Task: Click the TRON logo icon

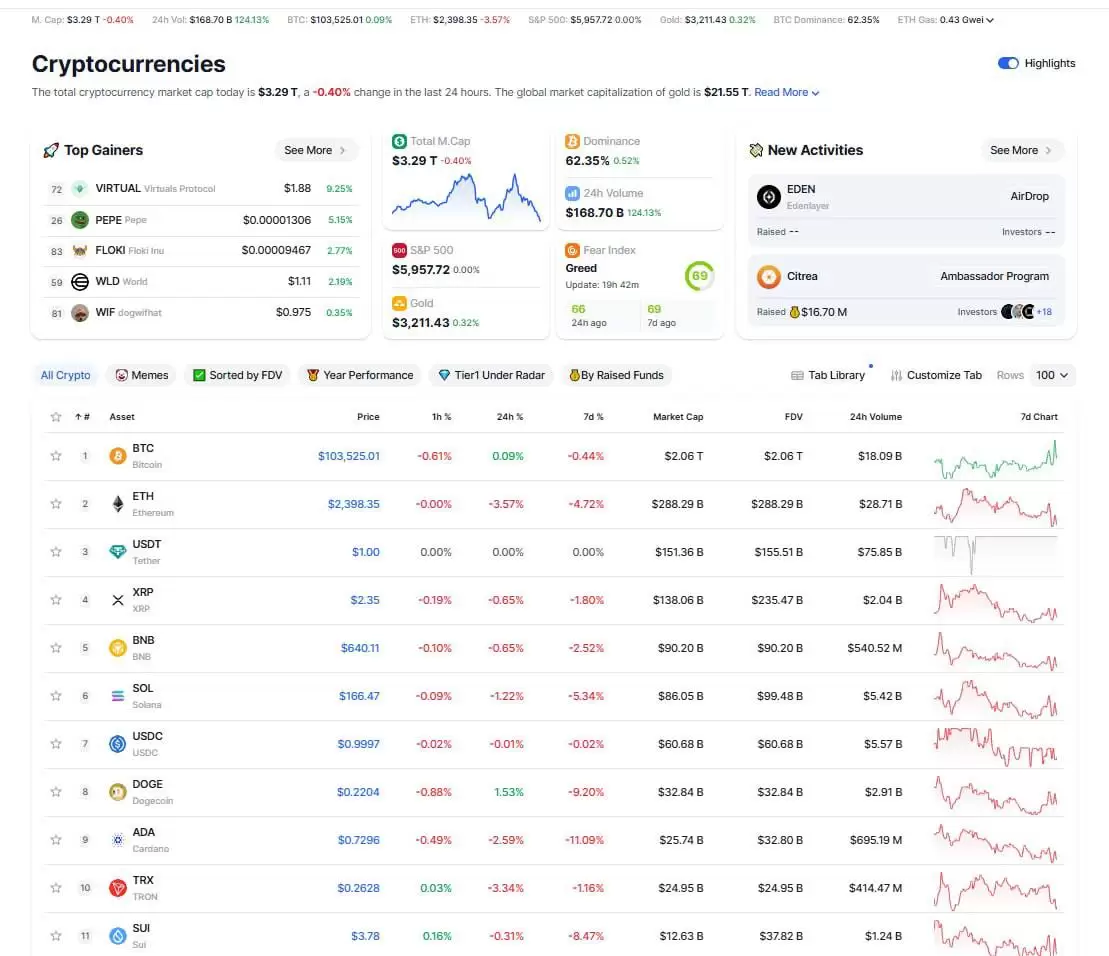Action: pyautogui.click(x=117, y=888)
